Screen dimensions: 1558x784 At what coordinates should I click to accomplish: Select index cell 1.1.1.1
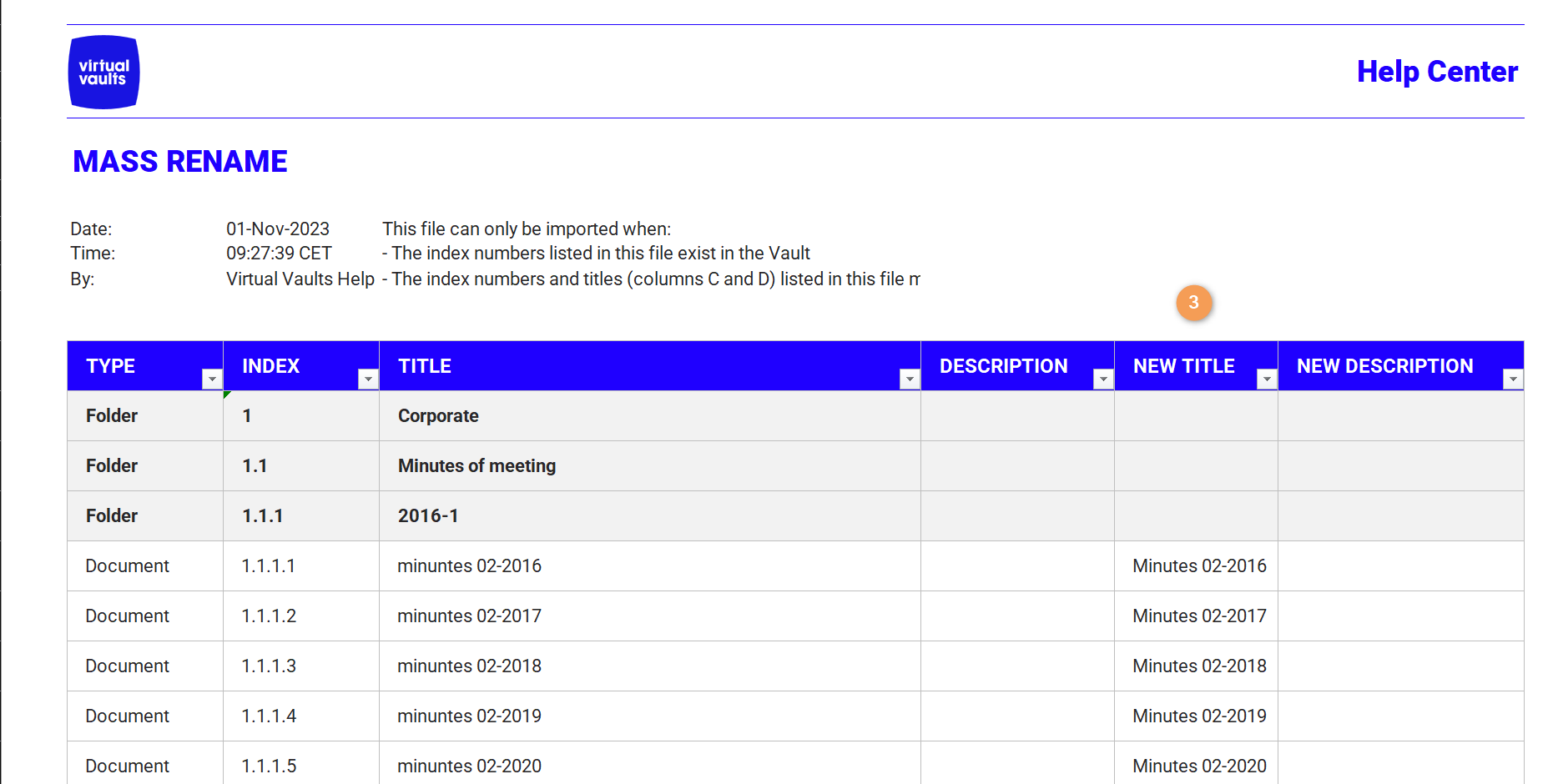click(x=301, y=566)
